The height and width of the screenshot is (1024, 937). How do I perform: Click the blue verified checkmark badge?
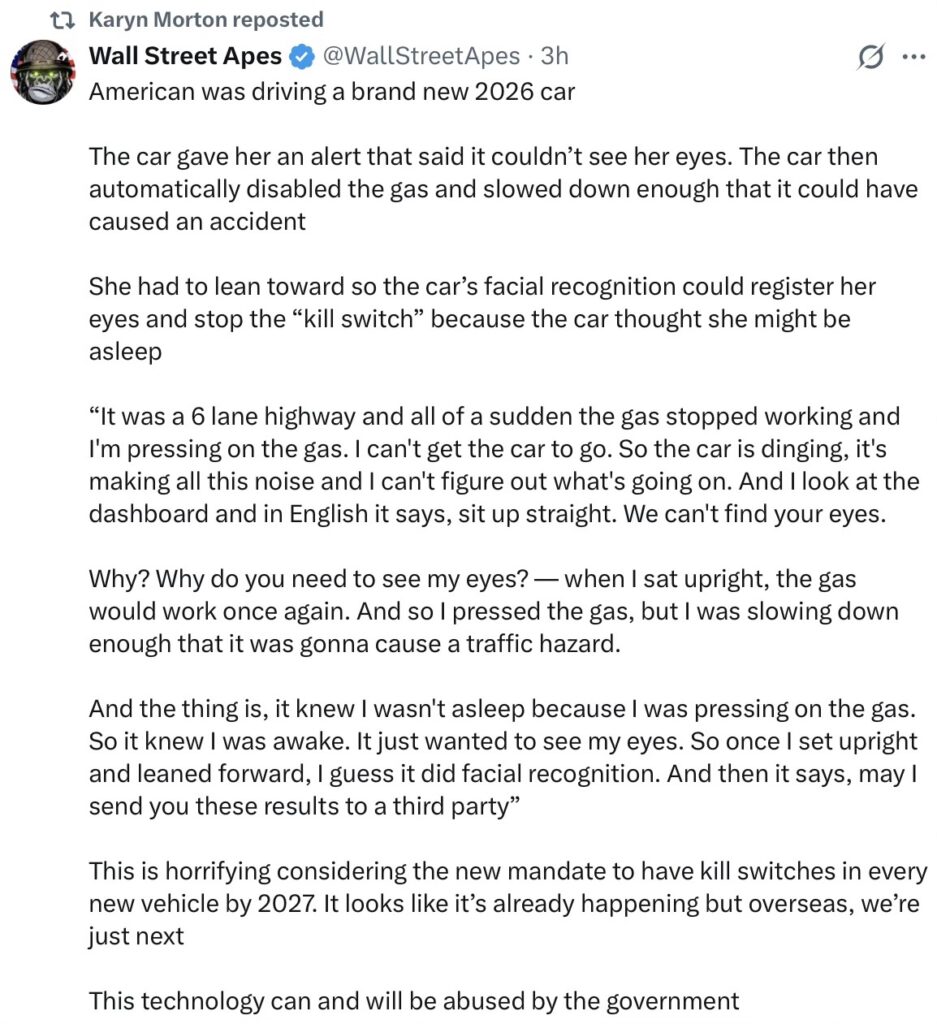pos(302,57)
